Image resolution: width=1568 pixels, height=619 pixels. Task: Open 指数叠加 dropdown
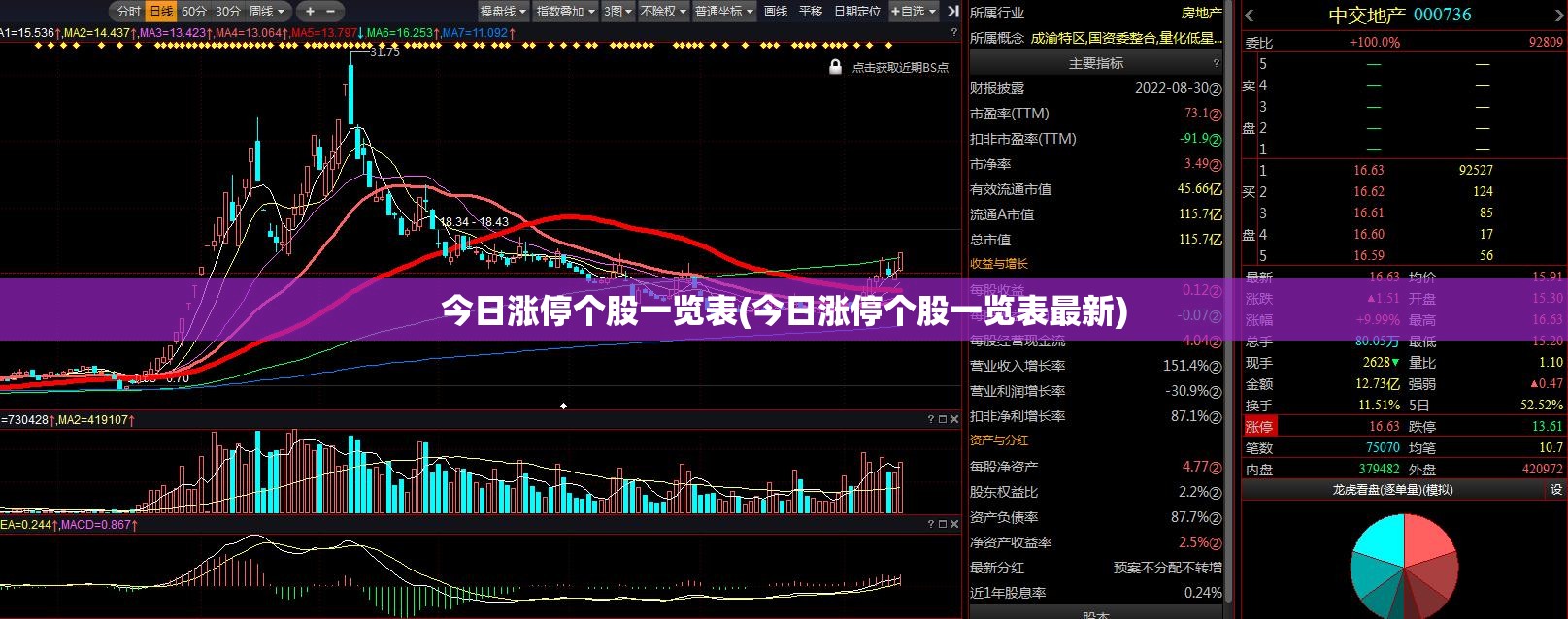point(566,12)
